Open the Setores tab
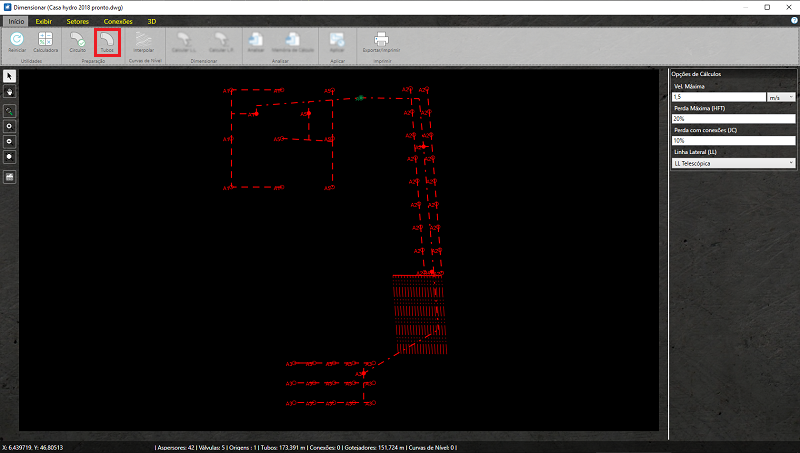Image resolution: width=800 pixels, height=453 pixels. point(77,20)
